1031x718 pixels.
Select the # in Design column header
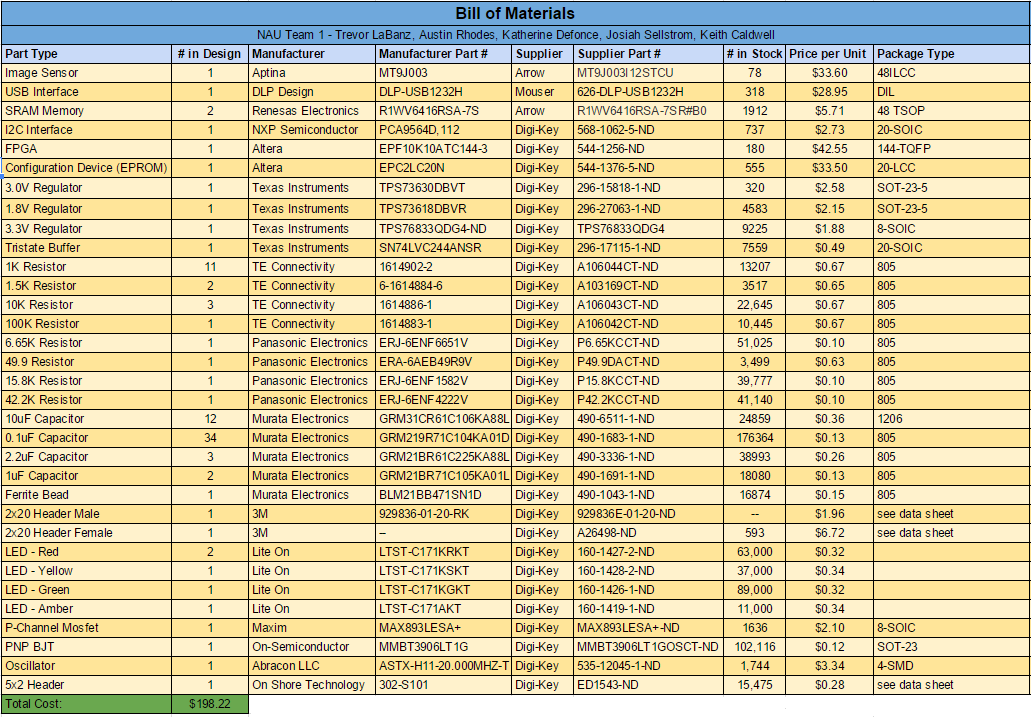[x=210, y=54]
